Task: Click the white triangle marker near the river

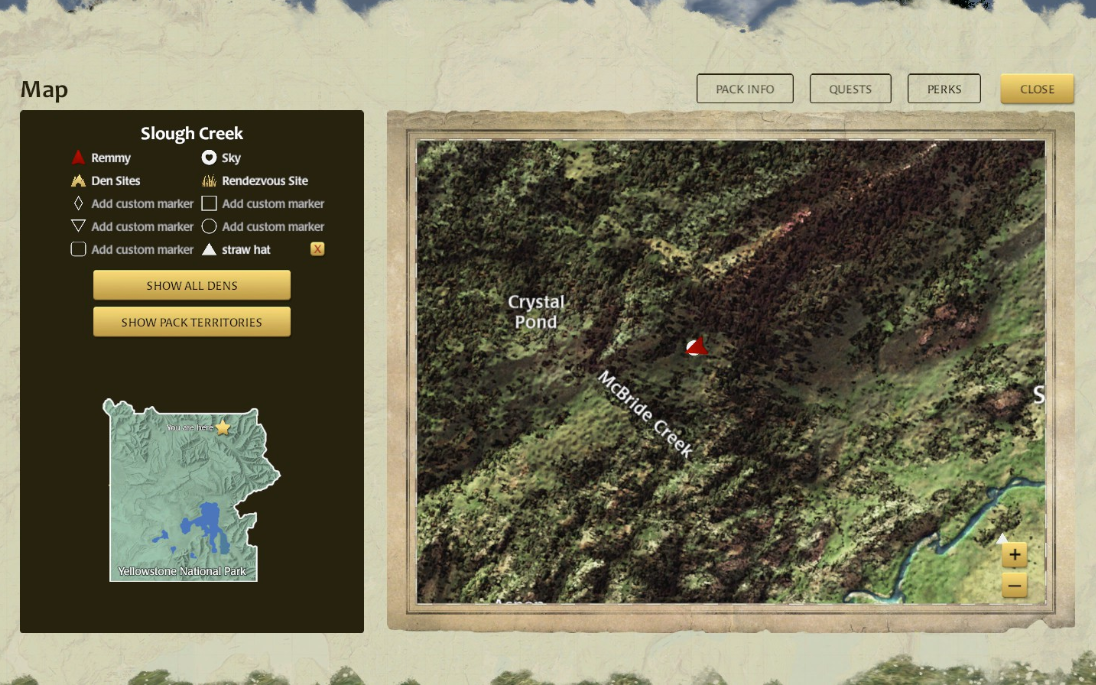Action: pyautogui.click(x=1002, y=538)
